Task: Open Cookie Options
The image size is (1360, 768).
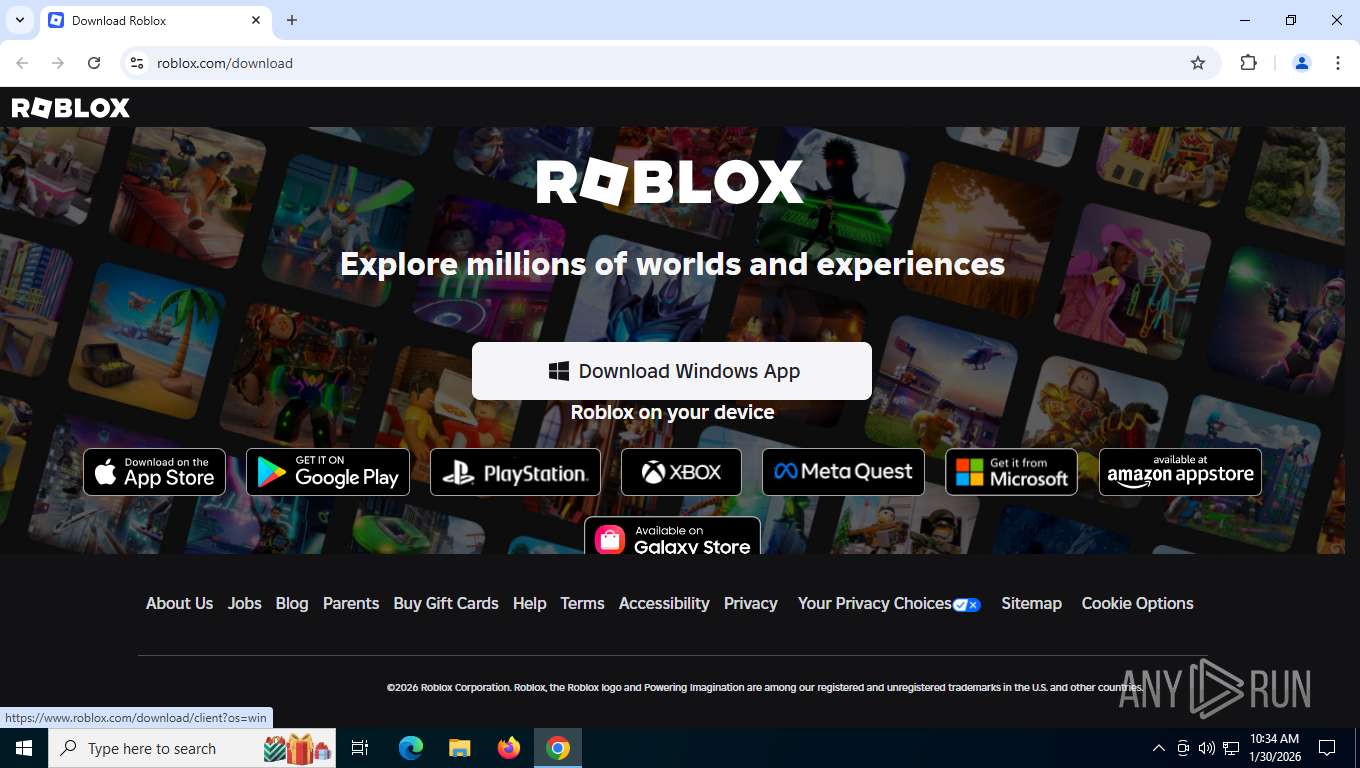Action: [x=1137, y=603]
